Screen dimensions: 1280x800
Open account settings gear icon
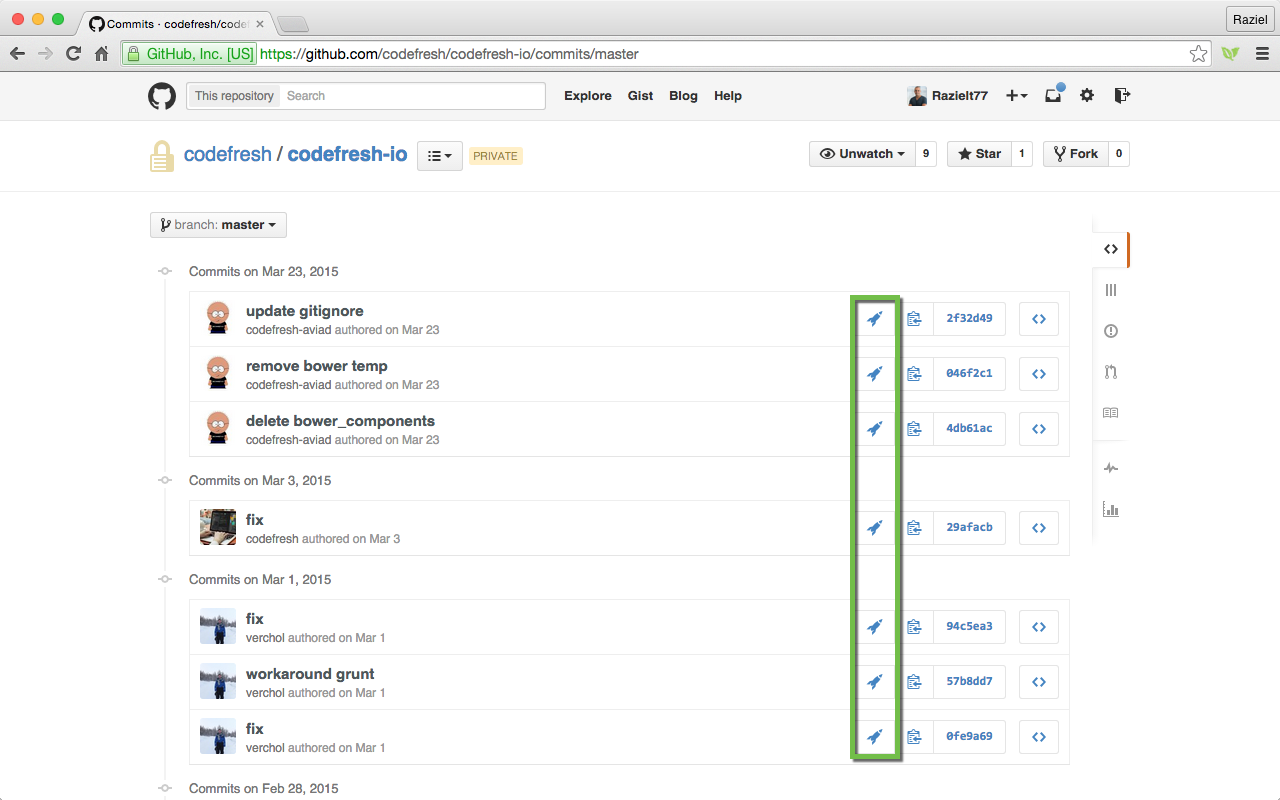[x=1087, y=95]
